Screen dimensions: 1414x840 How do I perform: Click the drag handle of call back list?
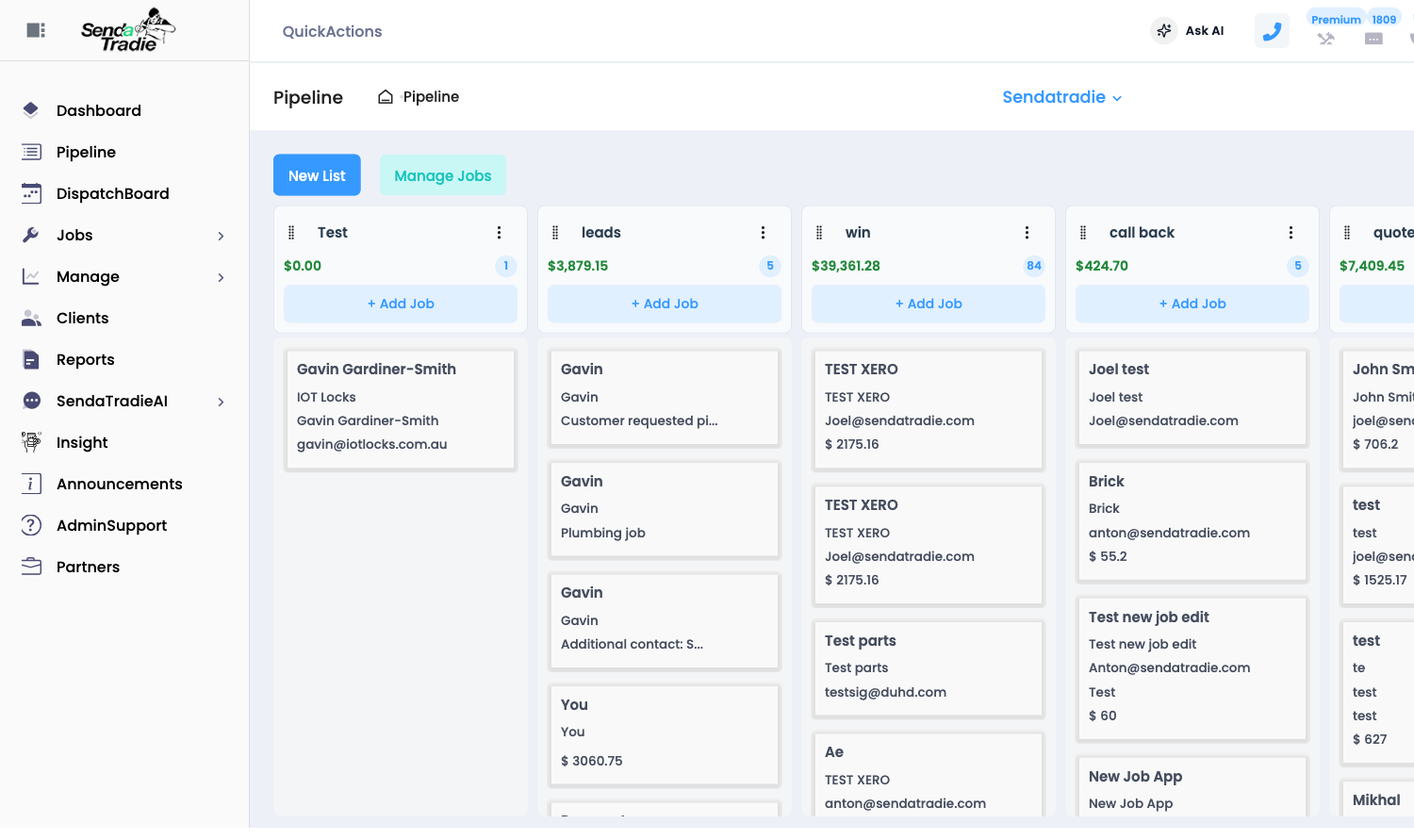point(1083,233)
